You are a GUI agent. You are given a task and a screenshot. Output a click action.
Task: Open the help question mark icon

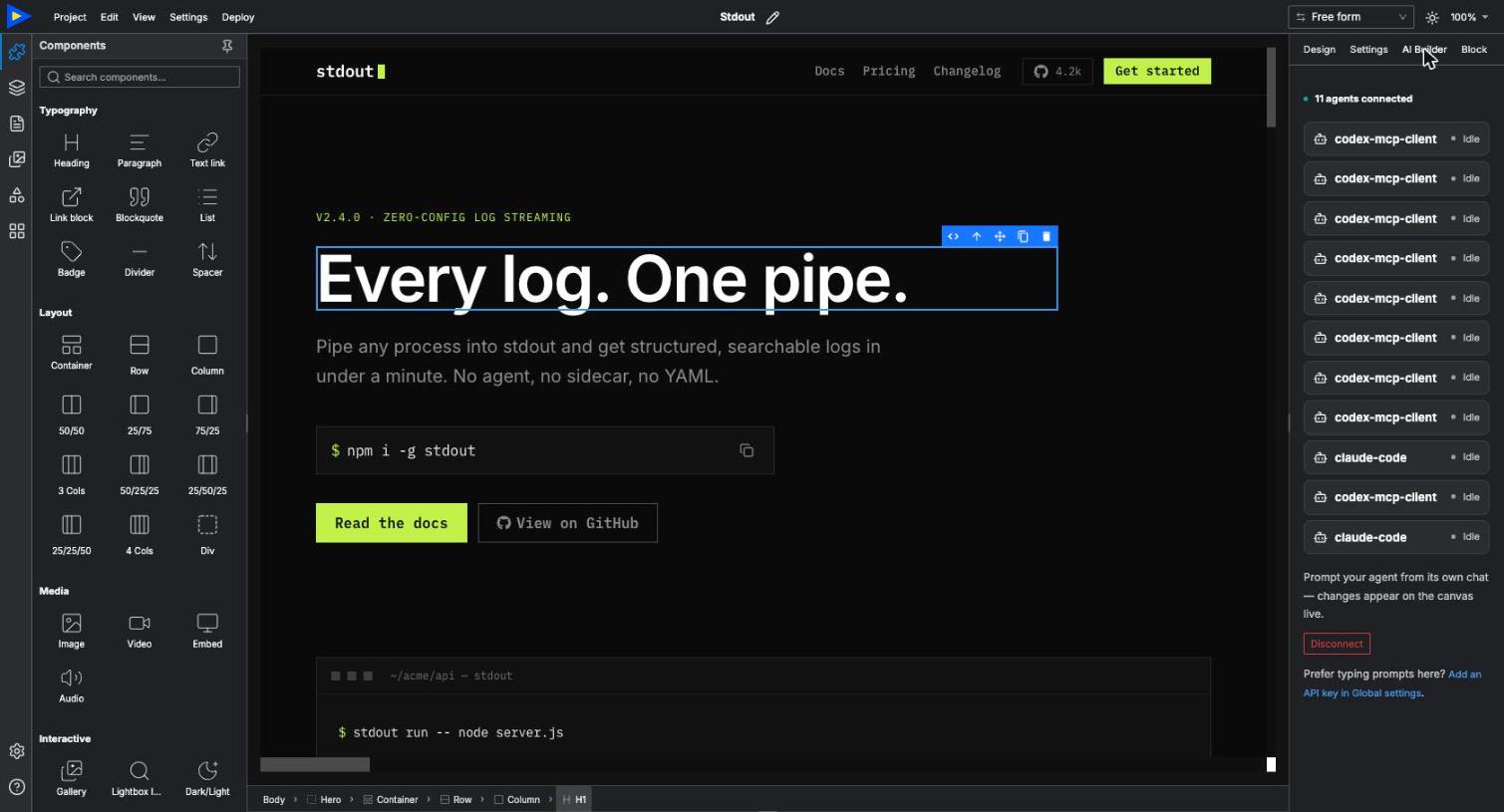pos(17,787)
